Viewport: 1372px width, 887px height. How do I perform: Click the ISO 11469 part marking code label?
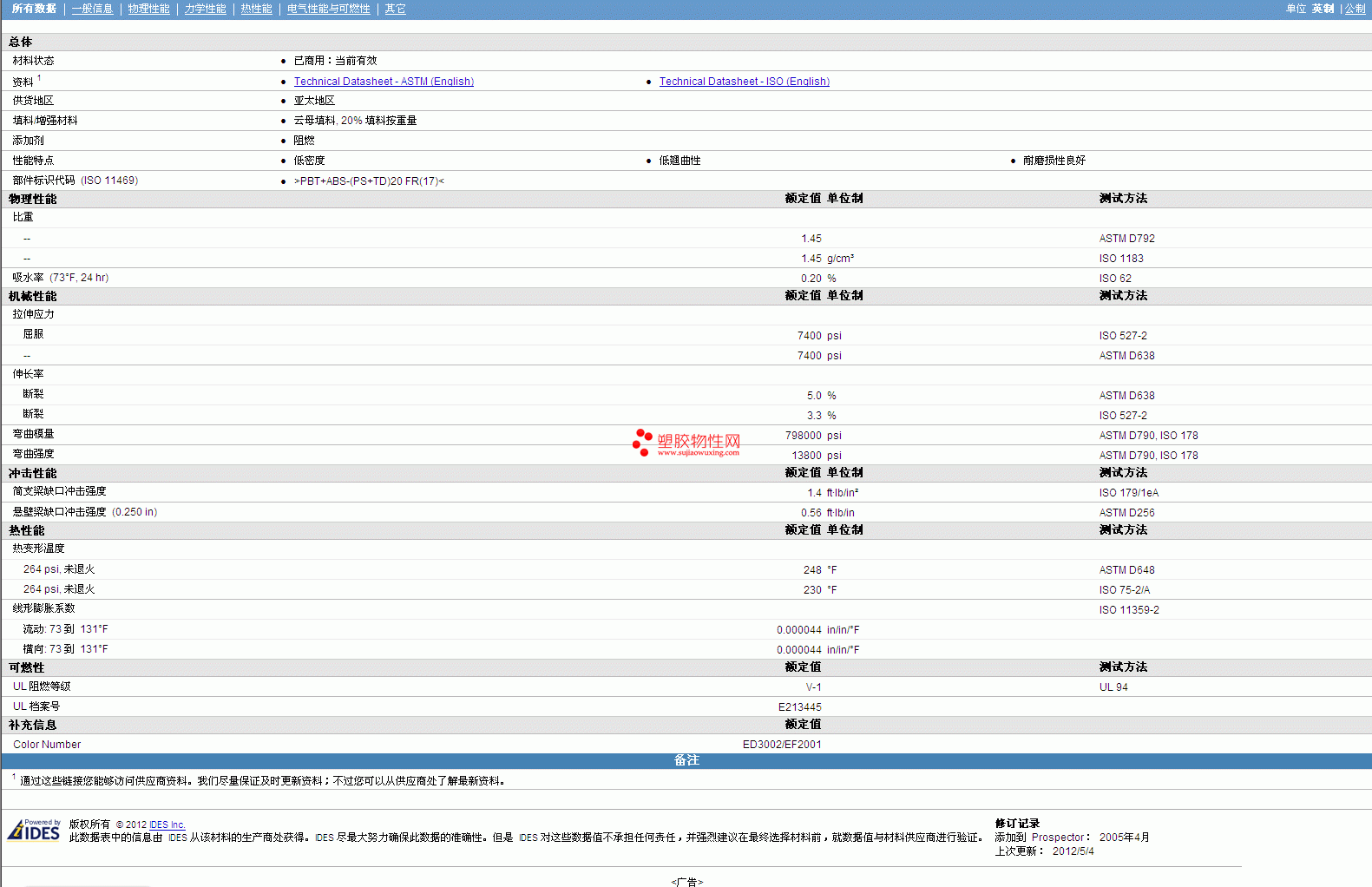[x=109, y=181]
